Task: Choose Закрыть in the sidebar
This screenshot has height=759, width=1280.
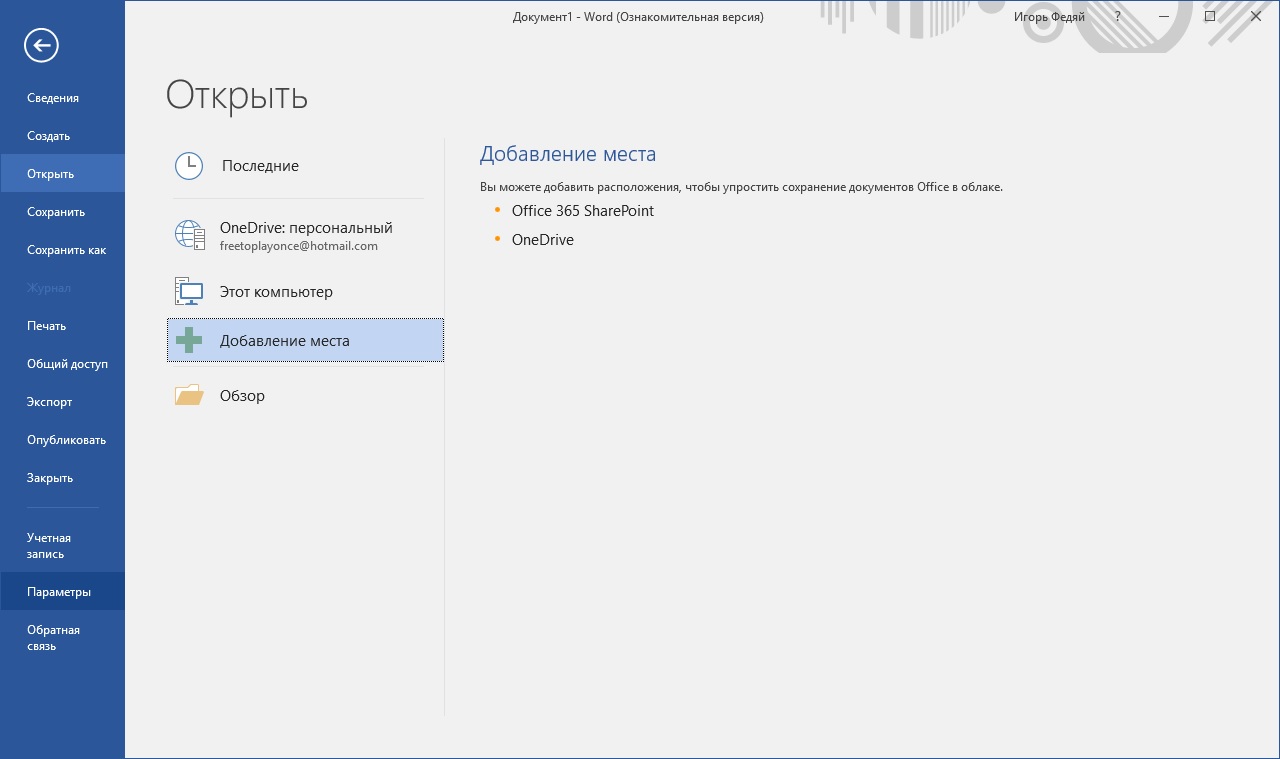Action: 62,478
